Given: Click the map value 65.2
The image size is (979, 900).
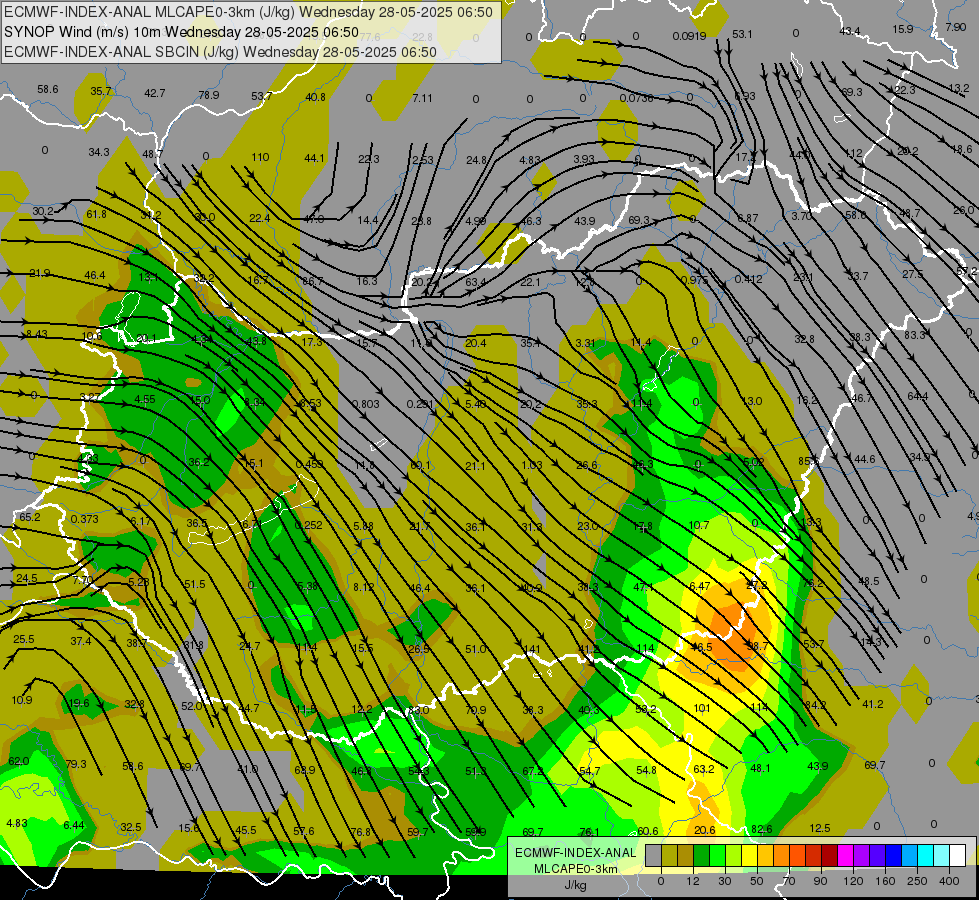Looking at the screenshot, I should click(x=29, y=517).
